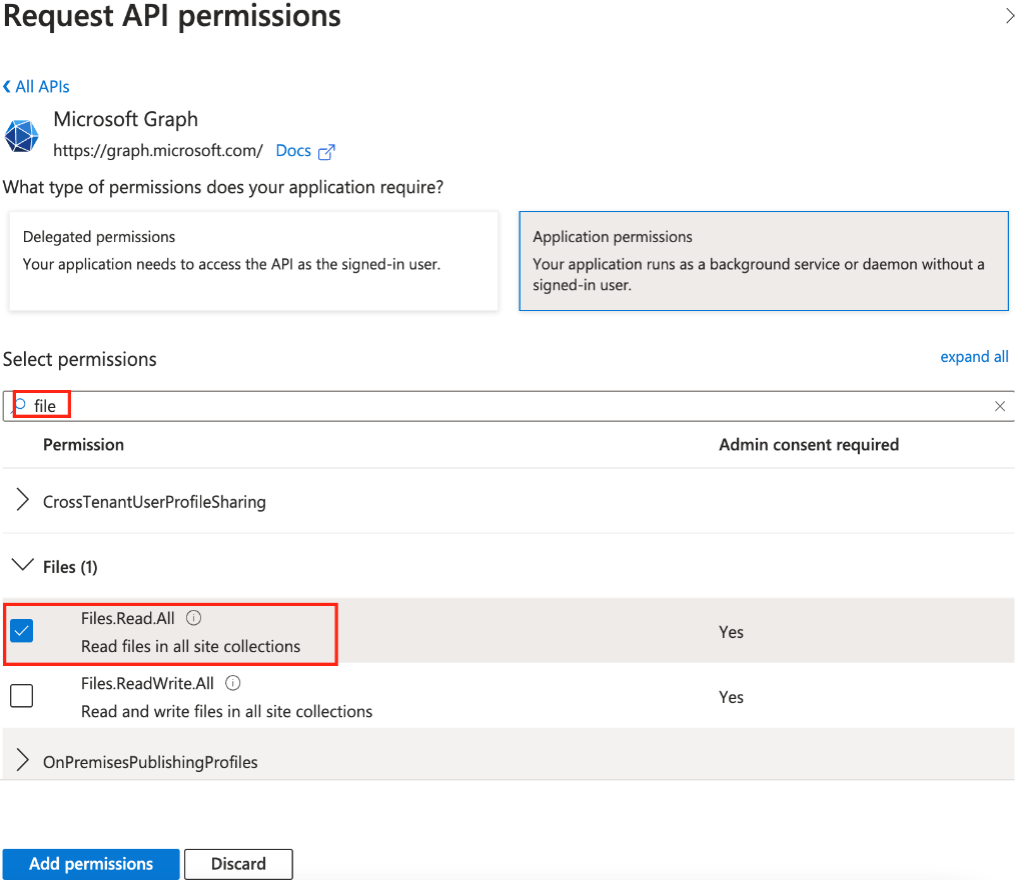Screen dimensions: 1017x880
Task: Click the 'Yes' value in the Files.ReadWrite.All row
Action: click(731, 697)
